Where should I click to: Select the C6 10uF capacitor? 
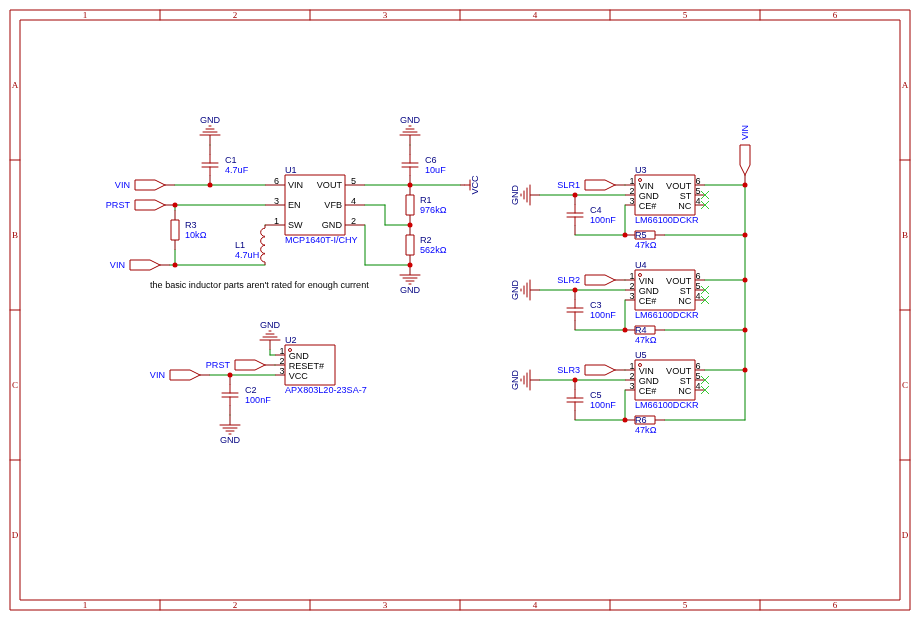tap(410, 165)
